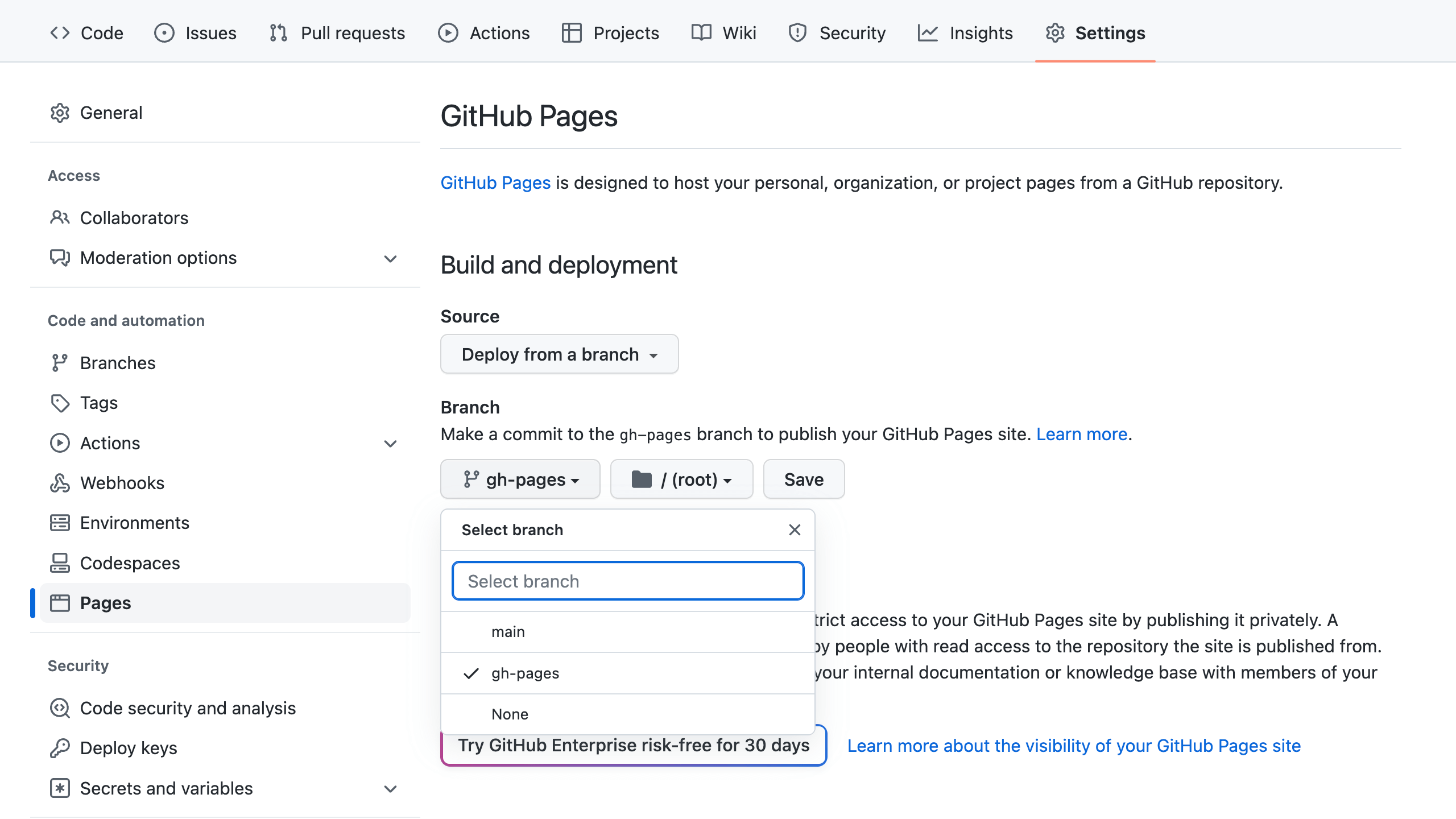1456x819 pixels.
Task: Open the Issues tab
Action: [195, 33]
